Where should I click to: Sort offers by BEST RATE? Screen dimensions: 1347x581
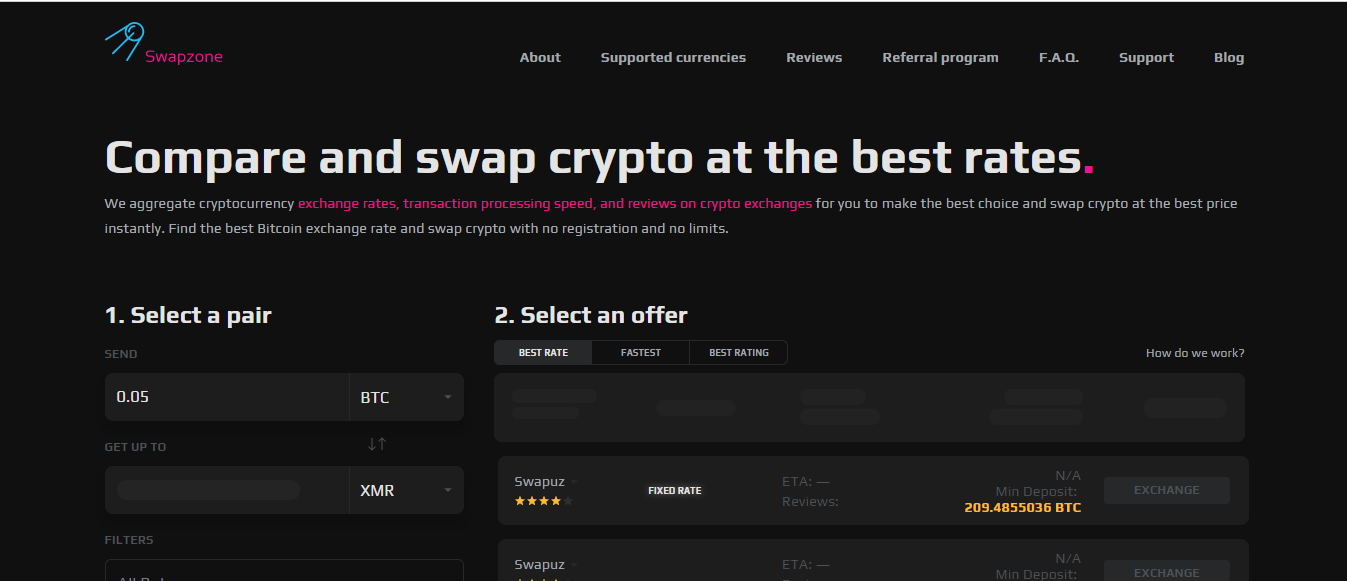click(x=543, y=353)
